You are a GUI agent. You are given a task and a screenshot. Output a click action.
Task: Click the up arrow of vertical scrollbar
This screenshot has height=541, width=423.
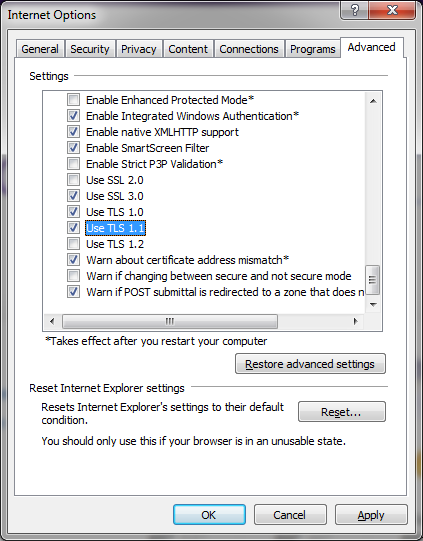coord(373,101)
